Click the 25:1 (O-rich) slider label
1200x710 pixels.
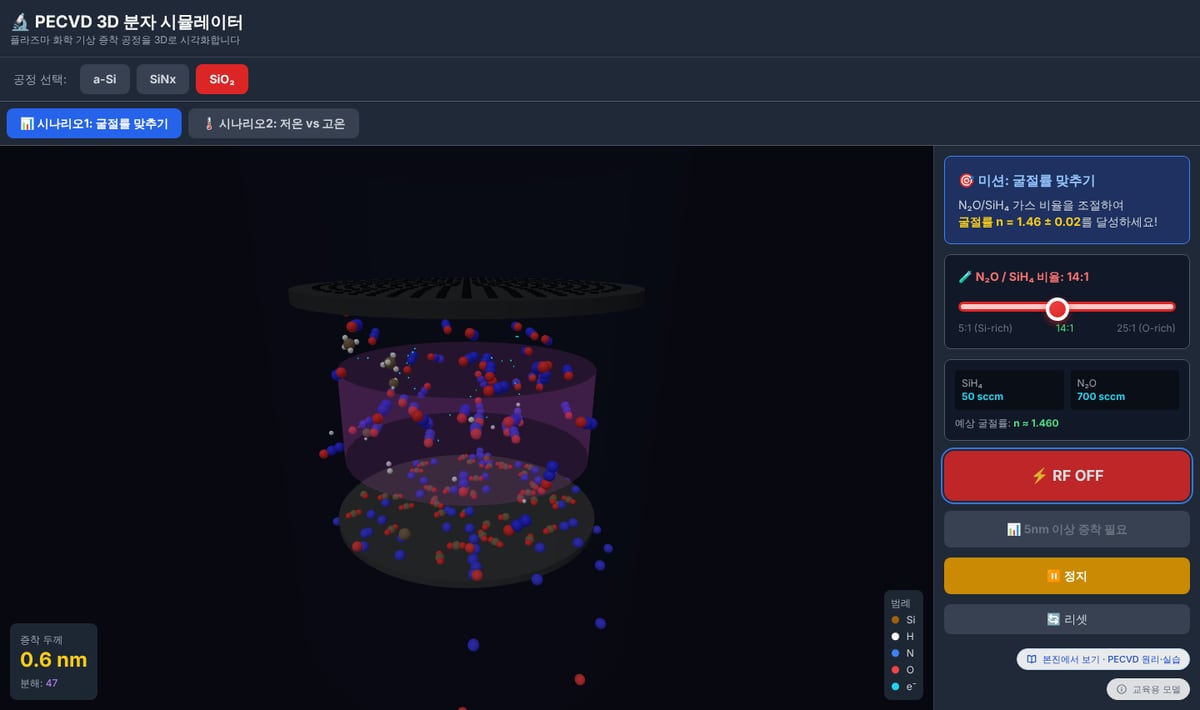(1146, 328)
